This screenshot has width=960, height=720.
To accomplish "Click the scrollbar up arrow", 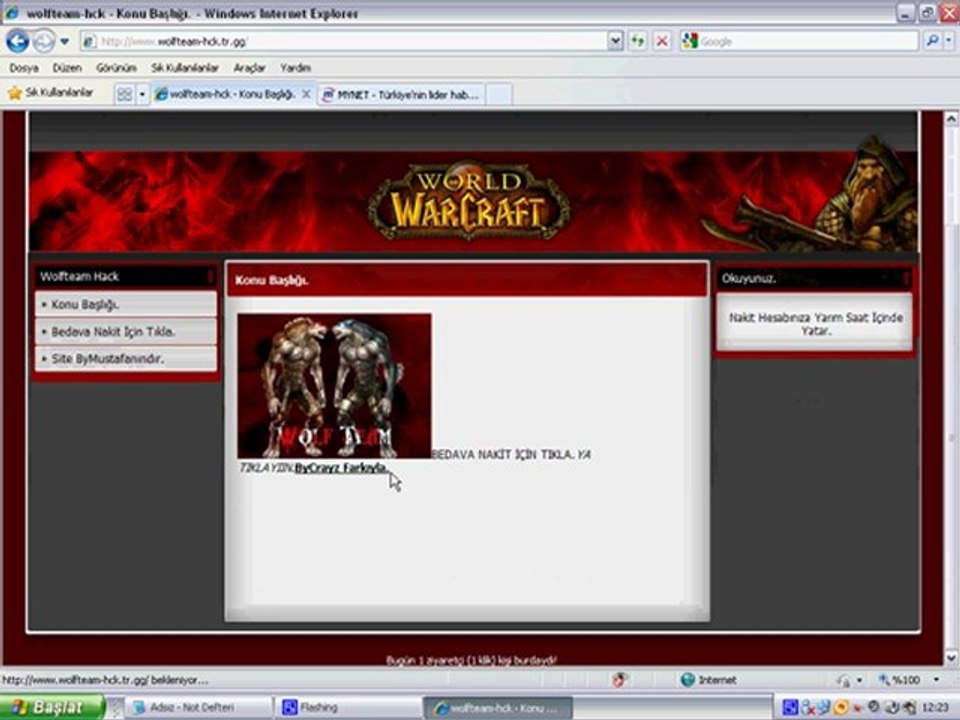I will [951, 119].
